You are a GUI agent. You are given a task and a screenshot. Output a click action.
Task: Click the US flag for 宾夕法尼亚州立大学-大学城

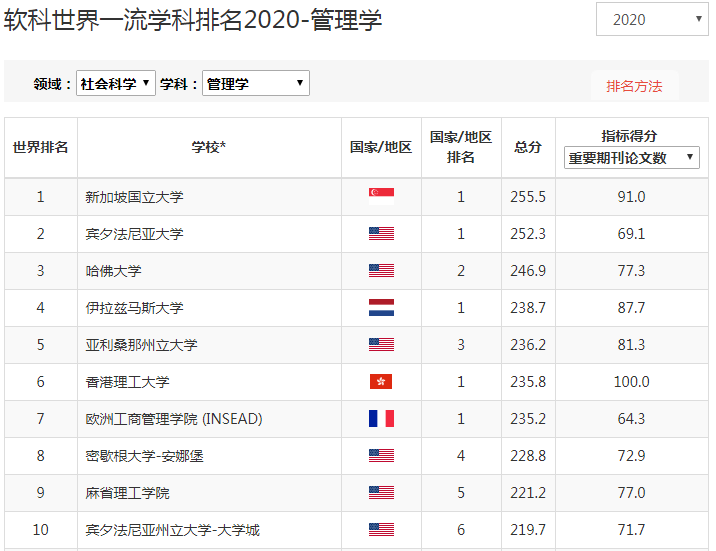[381, 530]
